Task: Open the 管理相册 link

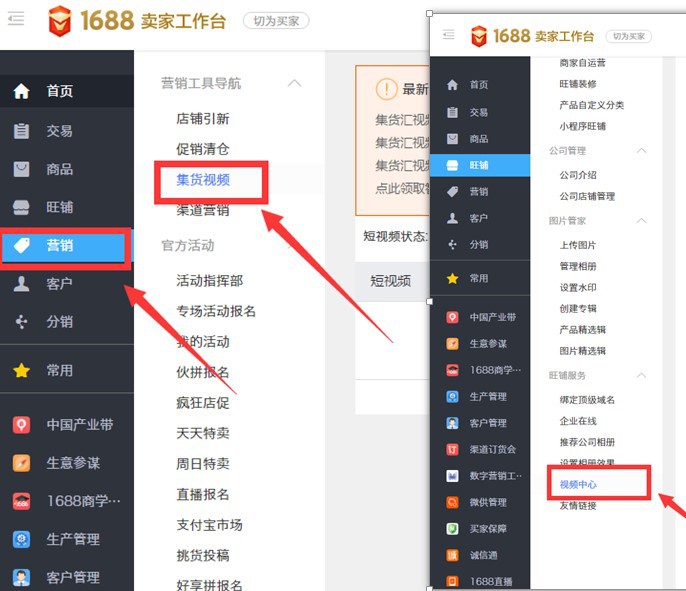Action: click(578, 266)
